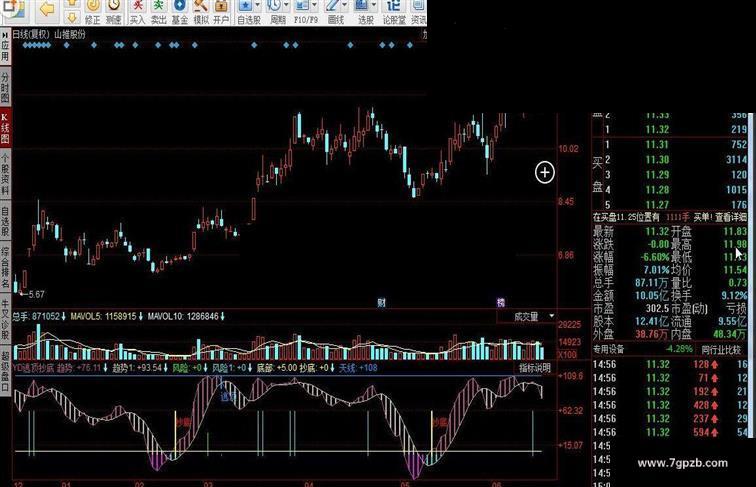Click the 天线: +108 indicator value
This screenshot has height=487, width=756.
point(358,368)
